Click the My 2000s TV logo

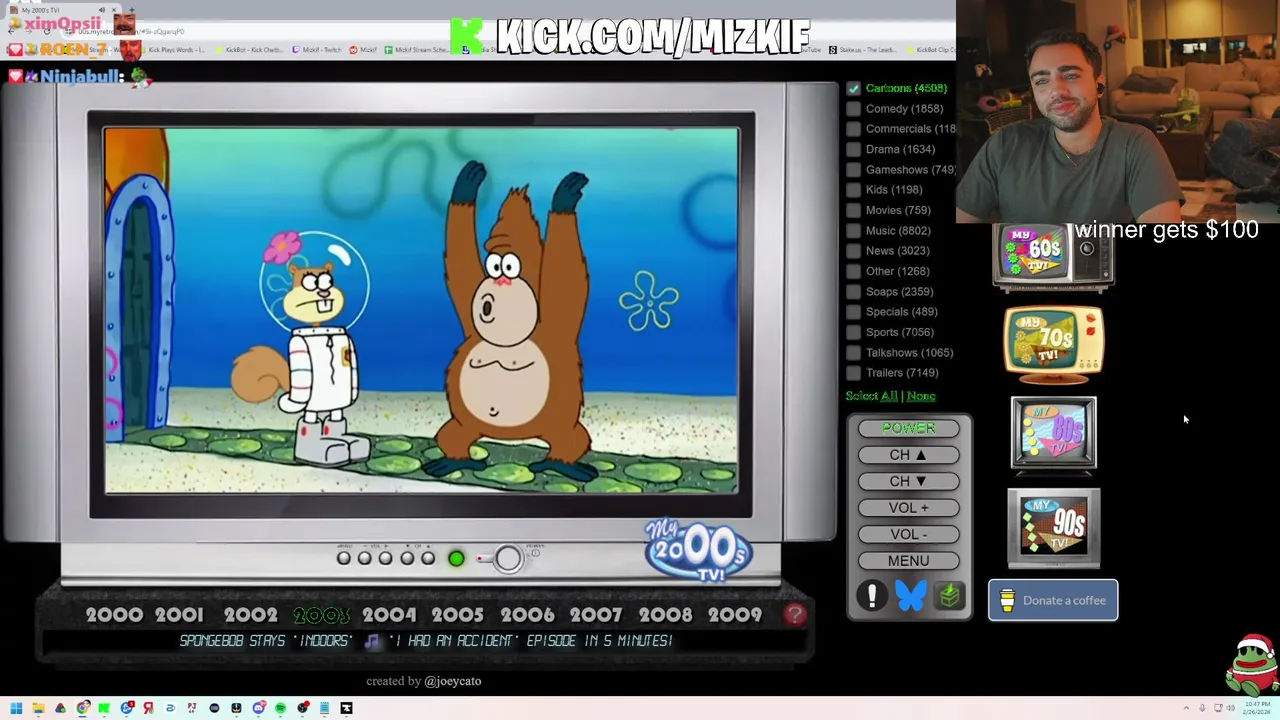[x=698, y=550]
